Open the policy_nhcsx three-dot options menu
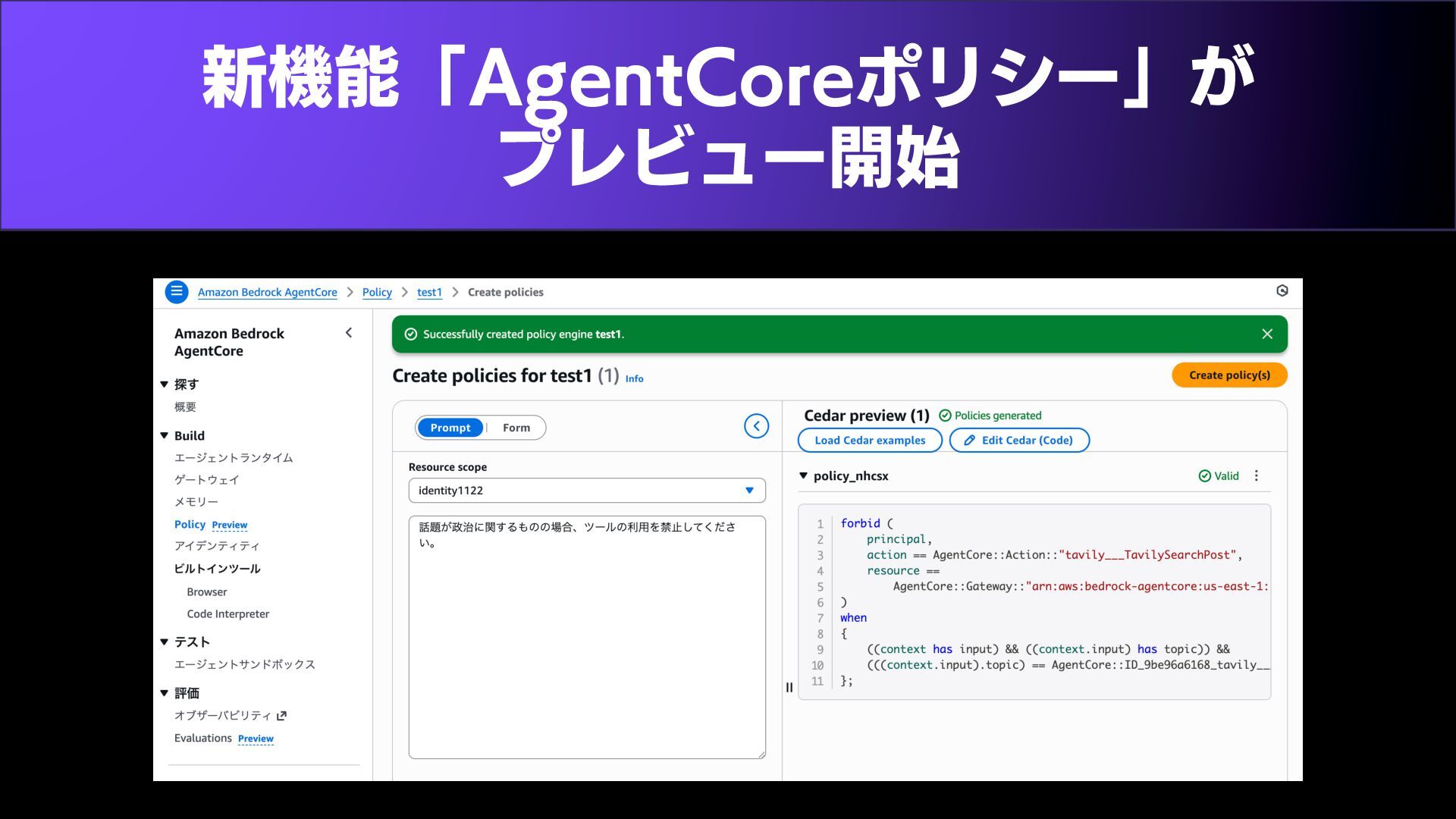1456x819 pixels. coord(1257,475)
